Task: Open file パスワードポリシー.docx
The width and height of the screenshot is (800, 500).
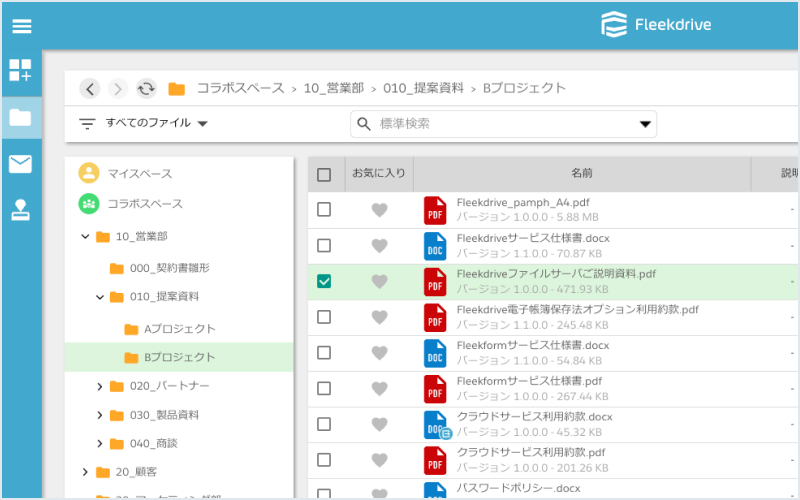Action: tap(518, 488)
